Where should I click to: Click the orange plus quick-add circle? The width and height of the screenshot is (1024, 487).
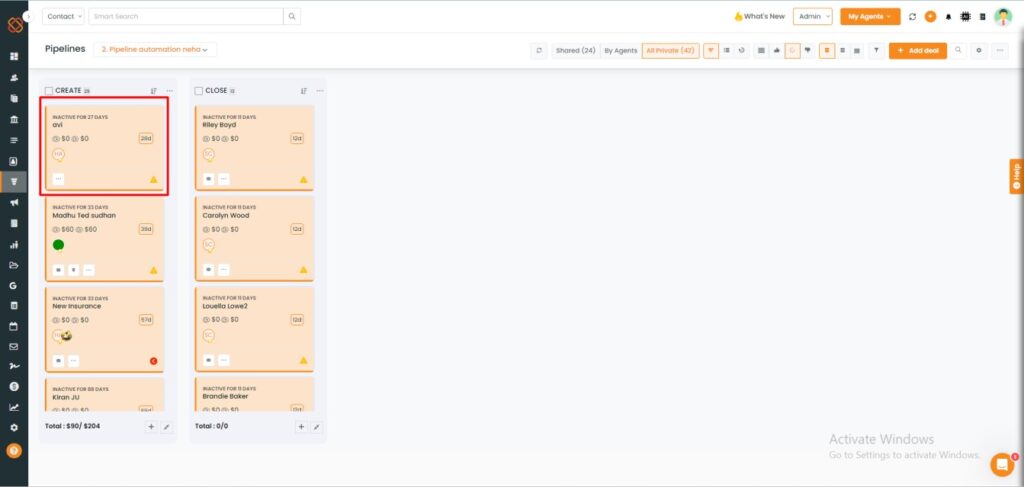pos(931,17)
